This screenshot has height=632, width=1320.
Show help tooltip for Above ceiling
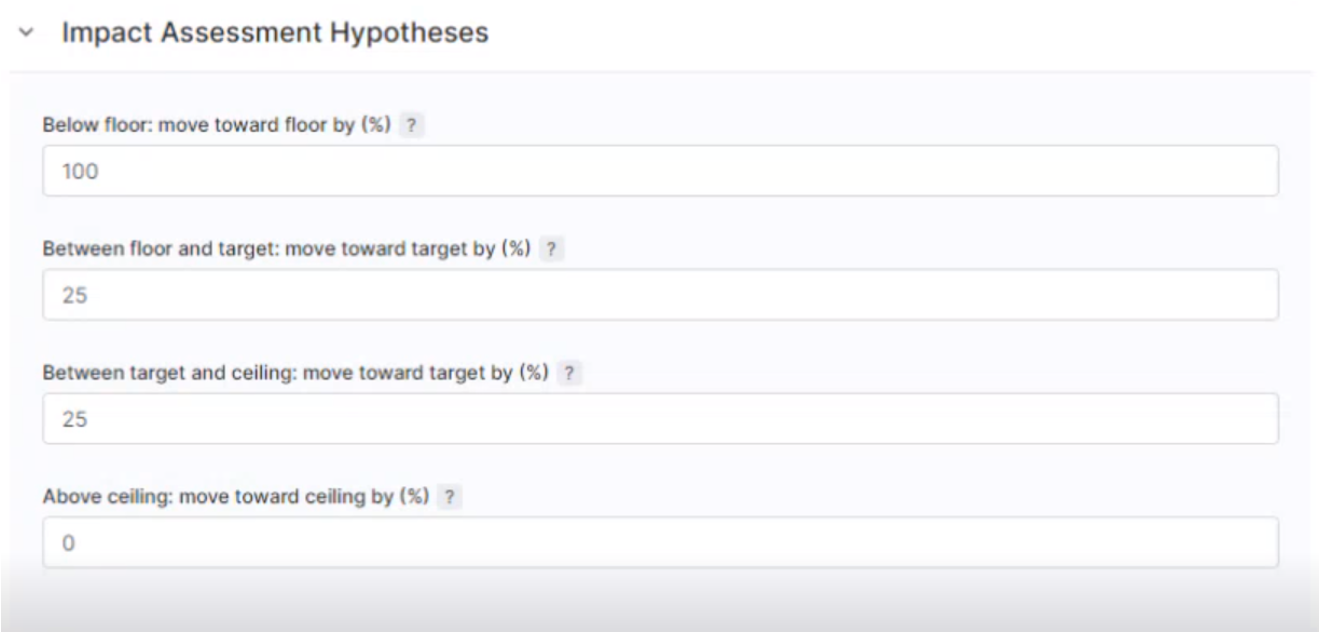pyautogui.click(x=449, y=497)
